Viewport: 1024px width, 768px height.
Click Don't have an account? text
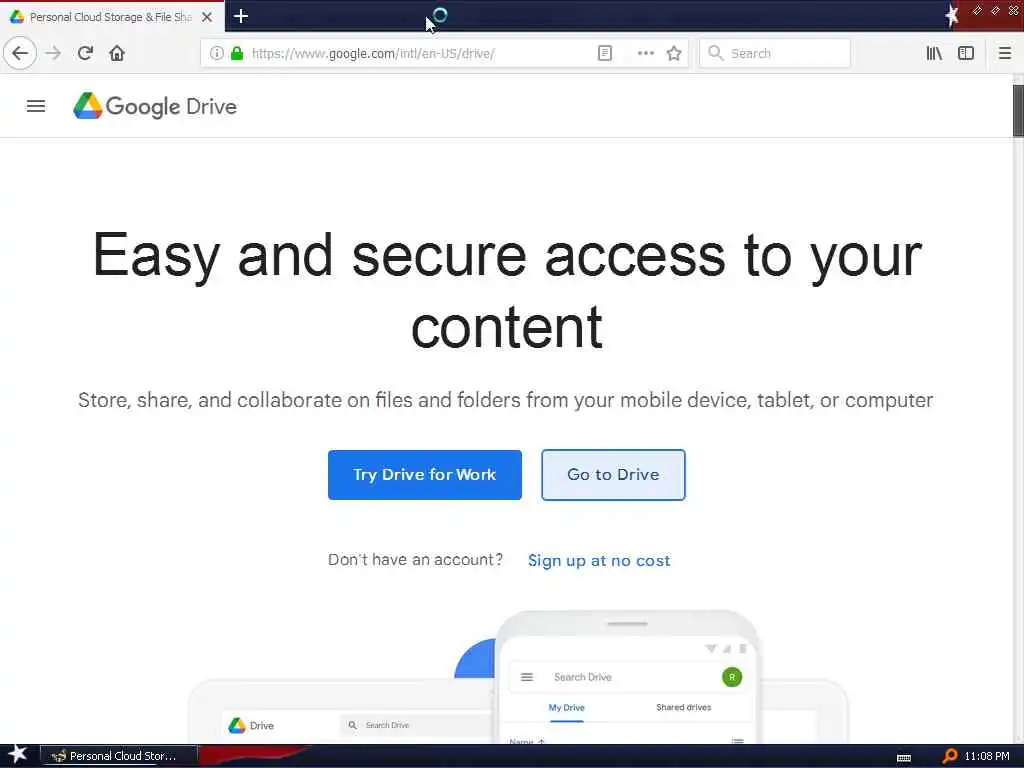pos(415,560)
